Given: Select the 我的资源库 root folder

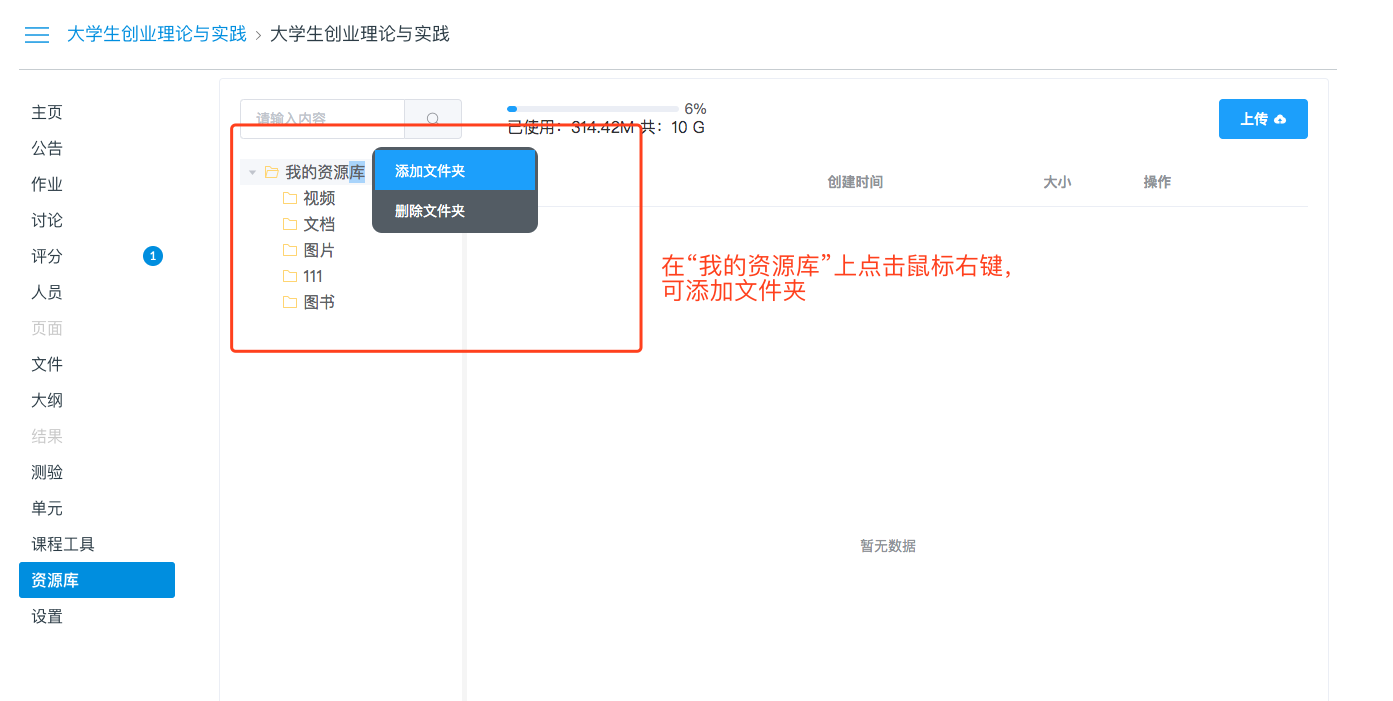Looking at the screenshot, I should [325, 172].
